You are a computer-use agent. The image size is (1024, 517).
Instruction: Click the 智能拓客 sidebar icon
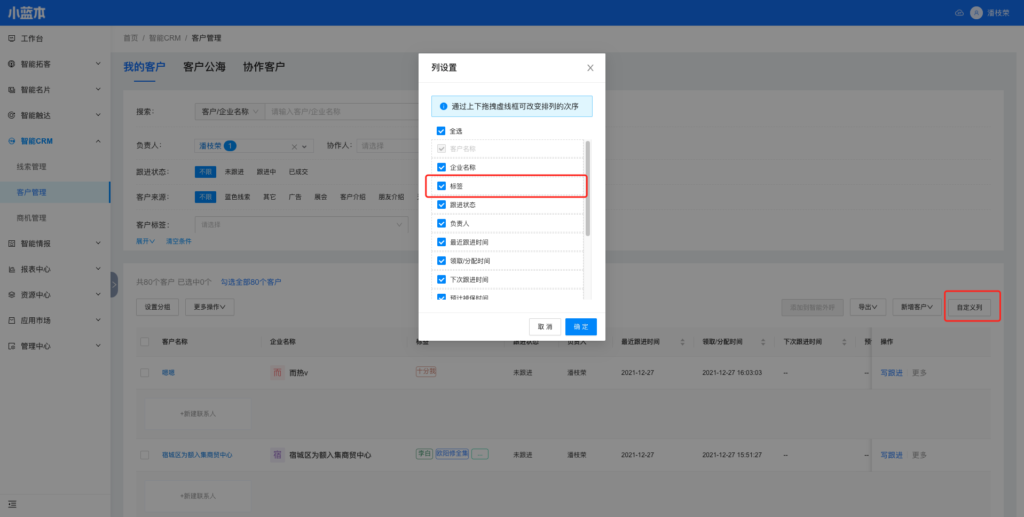coord(11,64)
